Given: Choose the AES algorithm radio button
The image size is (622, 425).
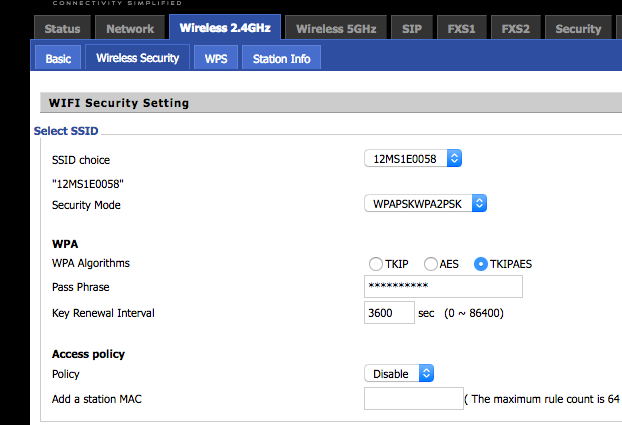Looking at the screenshot, I should 431,264.
